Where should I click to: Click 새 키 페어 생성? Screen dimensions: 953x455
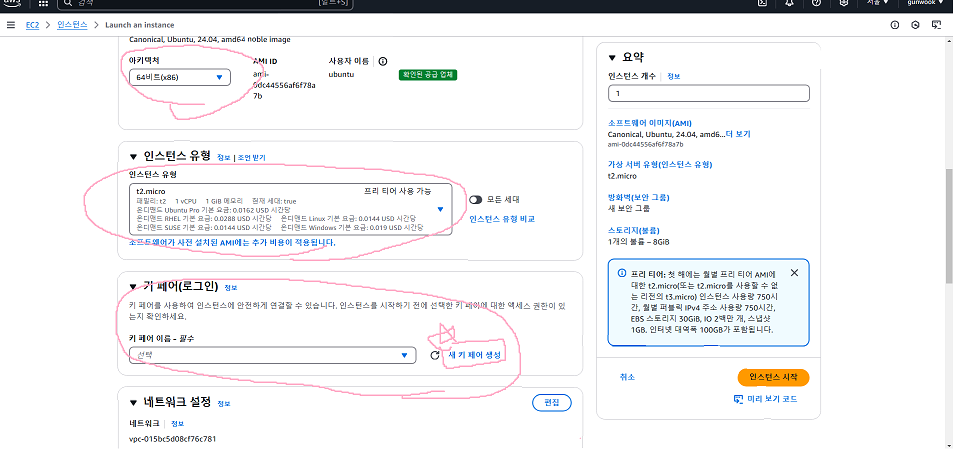pos(473,355)
